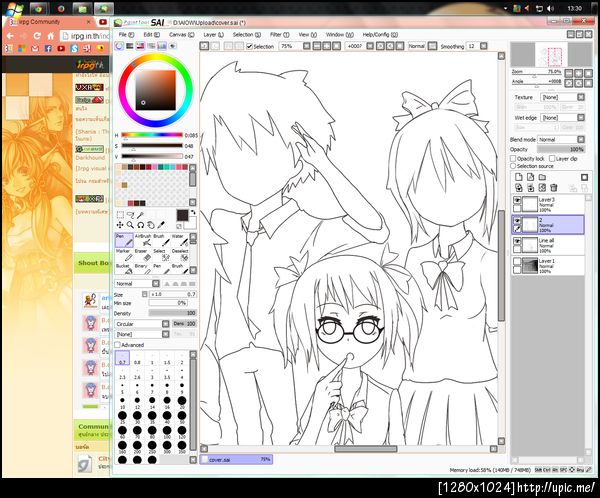Screen dimensions: 600x498
Task: Hide layer 2 using its eye icon
Action: 517,221
